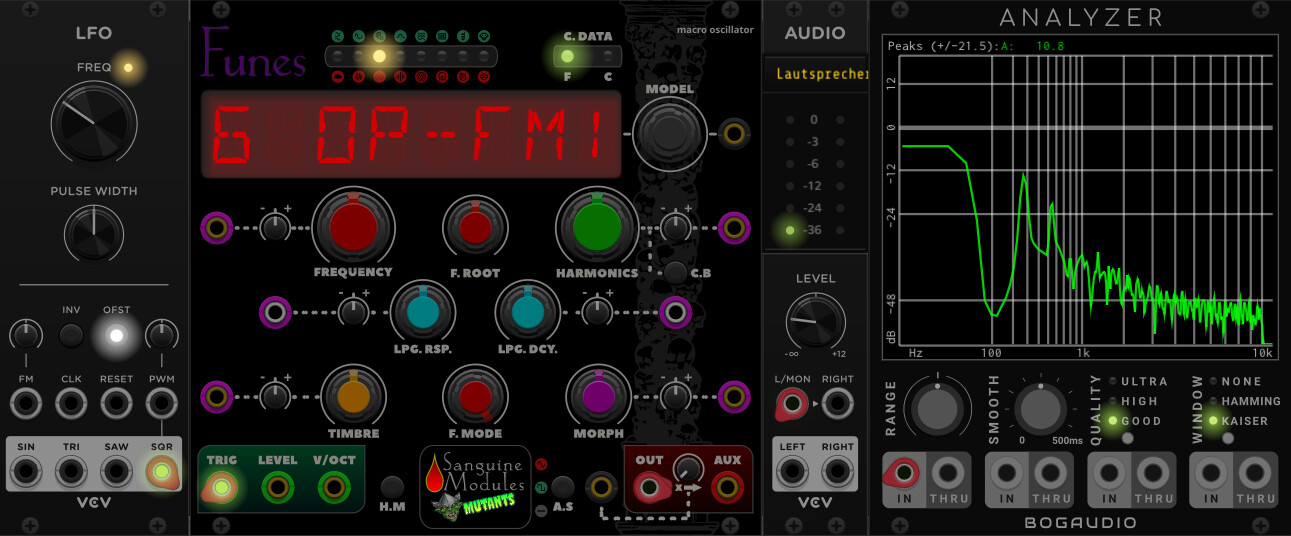Click the LFO SQR output jack
1291x536 pixels.
[160, 470]
